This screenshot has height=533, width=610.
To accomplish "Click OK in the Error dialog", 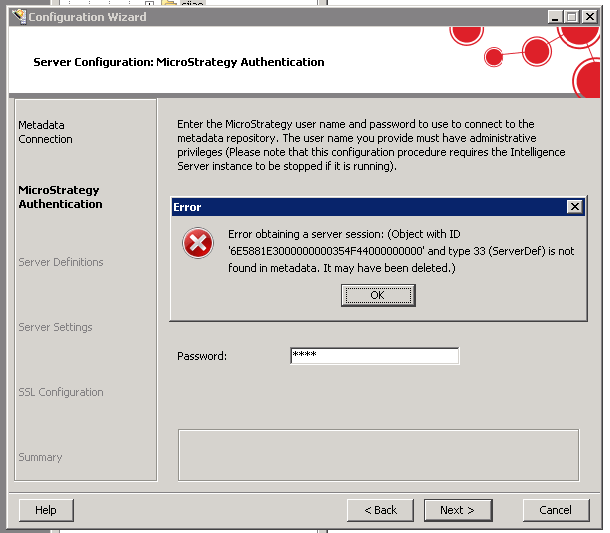I will click(378, 295).
